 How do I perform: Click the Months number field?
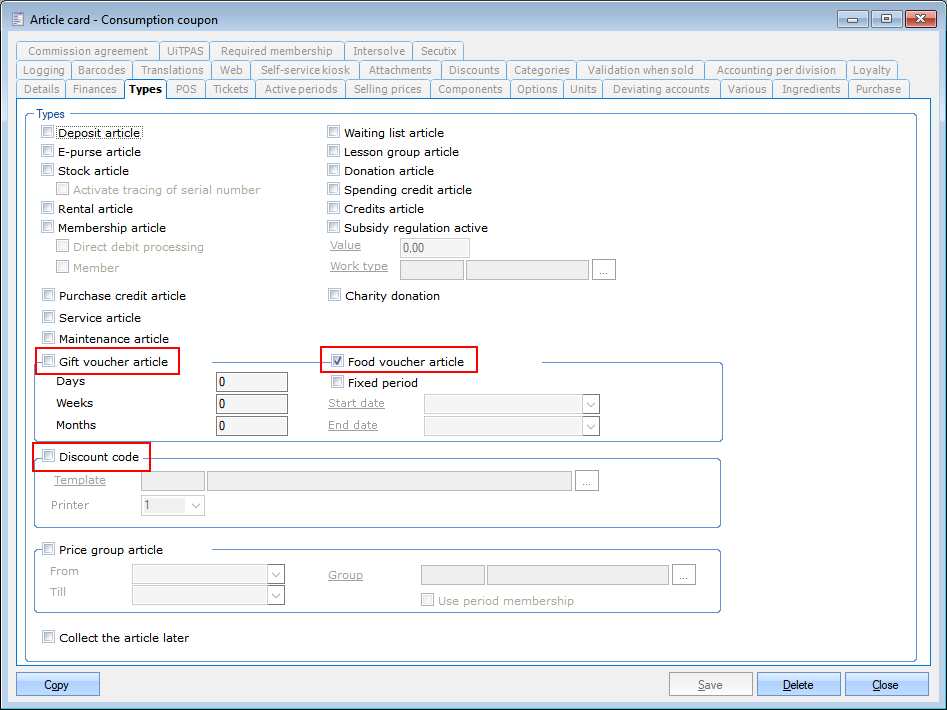252,426
